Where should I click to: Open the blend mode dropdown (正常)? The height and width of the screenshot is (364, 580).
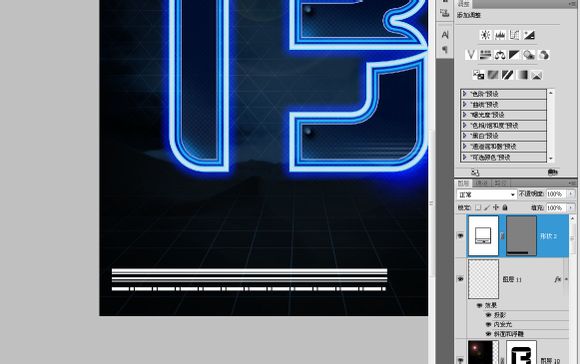coord(486,194)
